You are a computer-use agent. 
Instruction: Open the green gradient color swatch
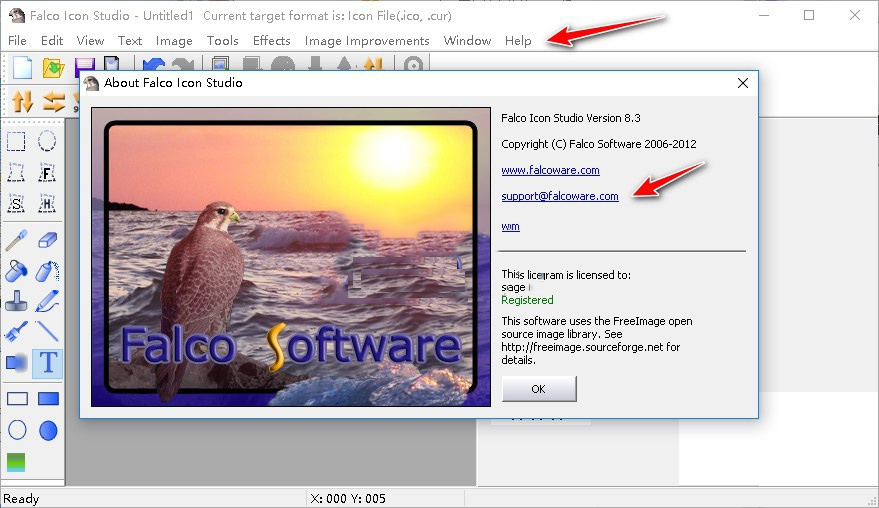click(x=16, y=462)
